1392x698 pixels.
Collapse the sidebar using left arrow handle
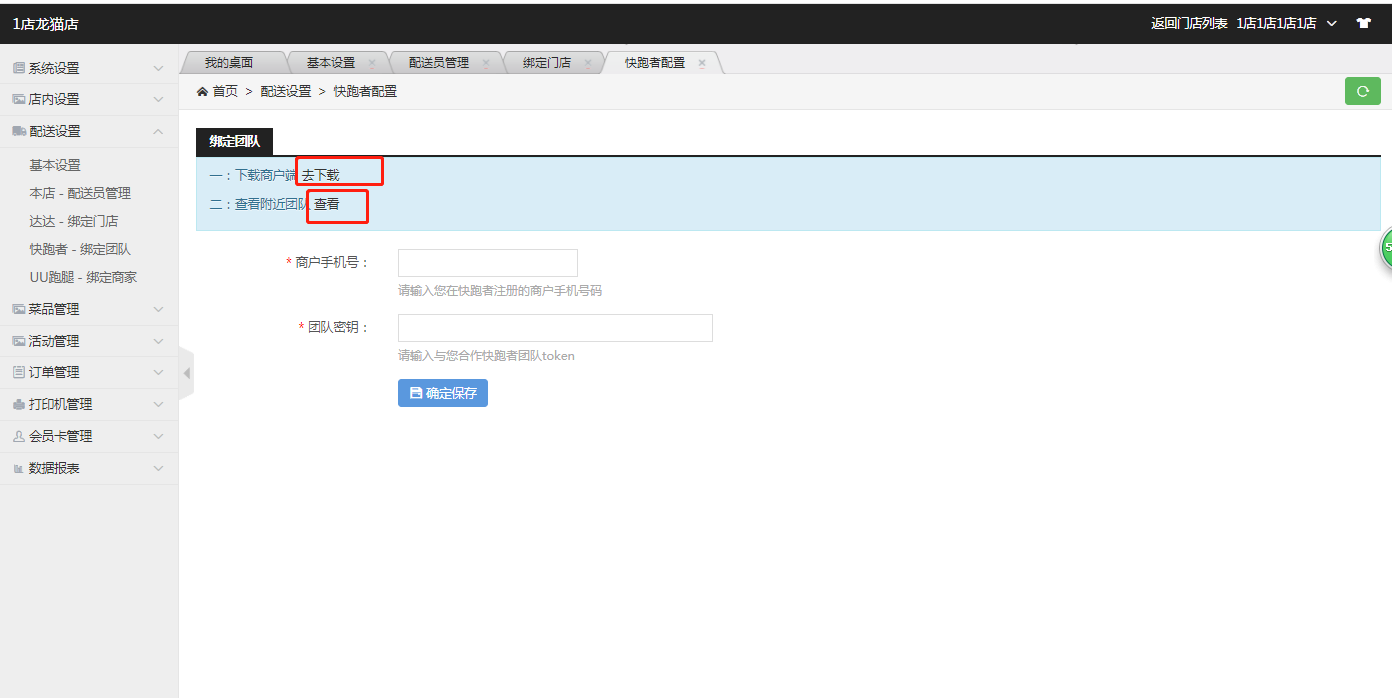tap(186, 373)
